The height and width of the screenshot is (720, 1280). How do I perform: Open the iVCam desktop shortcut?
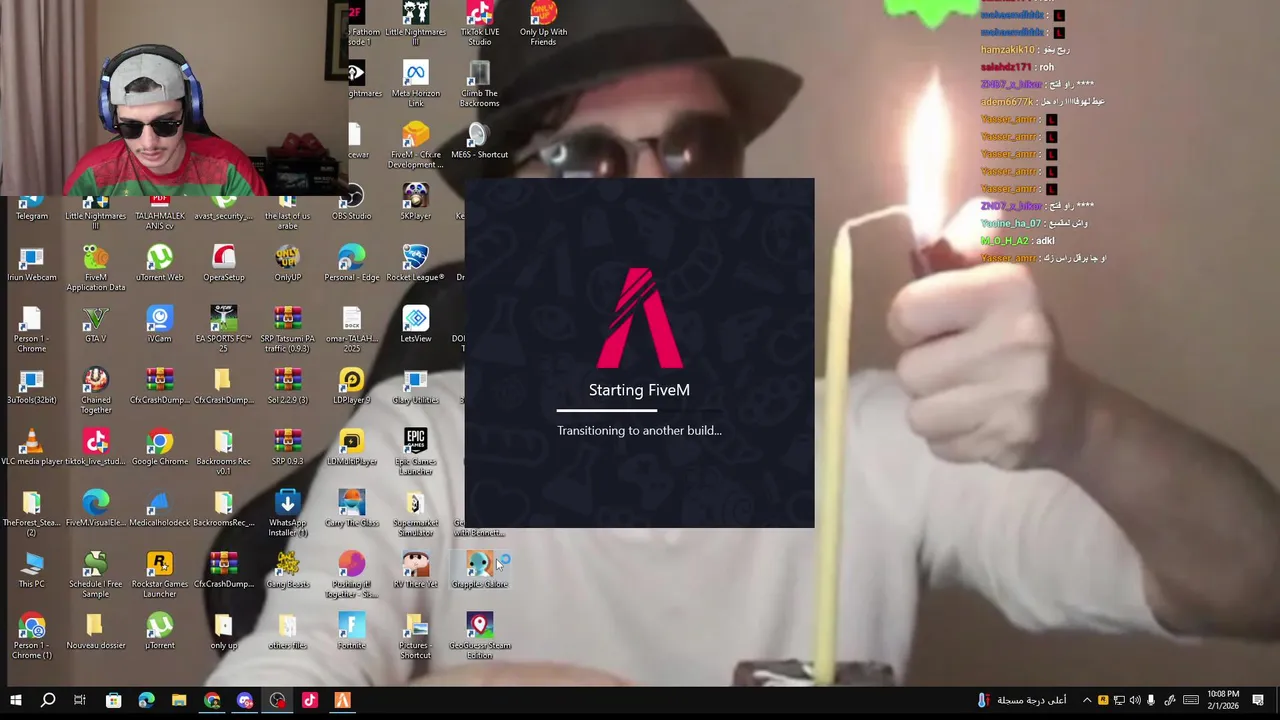pos(160,325)
